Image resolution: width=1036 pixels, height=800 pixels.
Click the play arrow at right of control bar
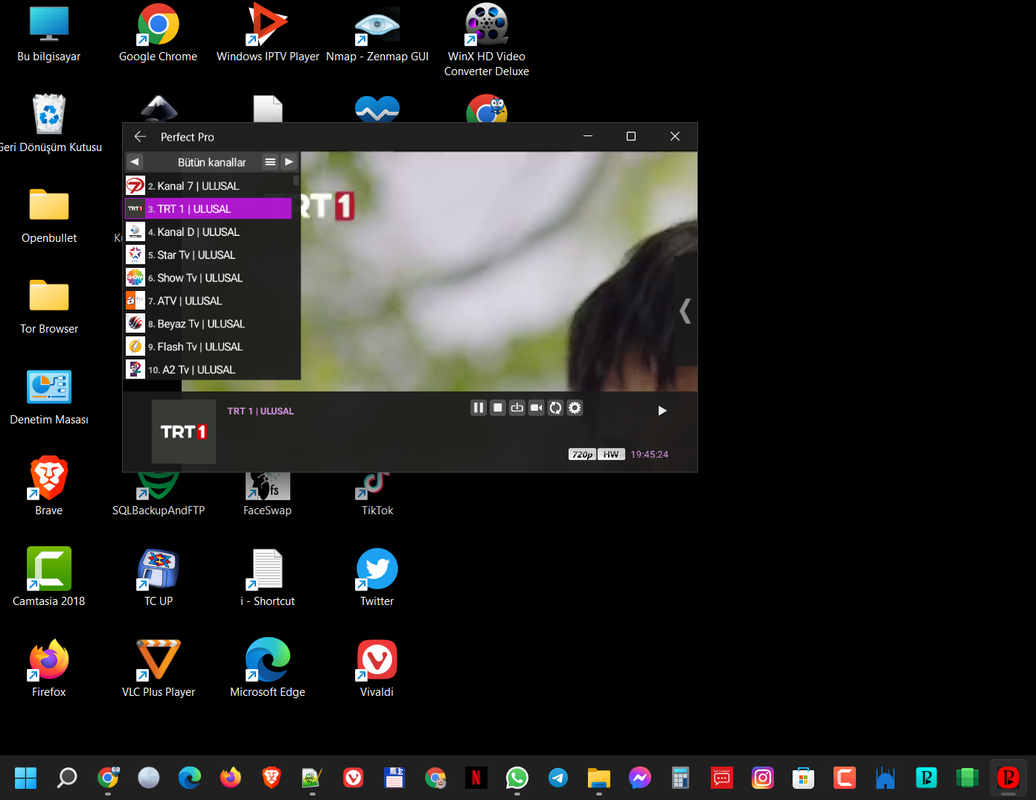662,411
